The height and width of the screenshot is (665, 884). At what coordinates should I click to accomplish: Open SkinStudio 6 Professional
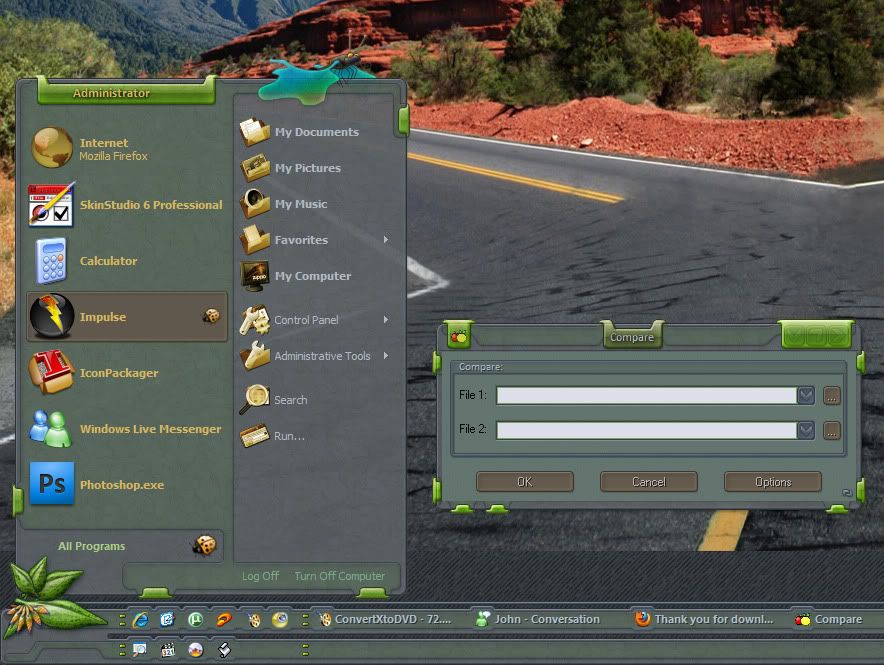127,205
